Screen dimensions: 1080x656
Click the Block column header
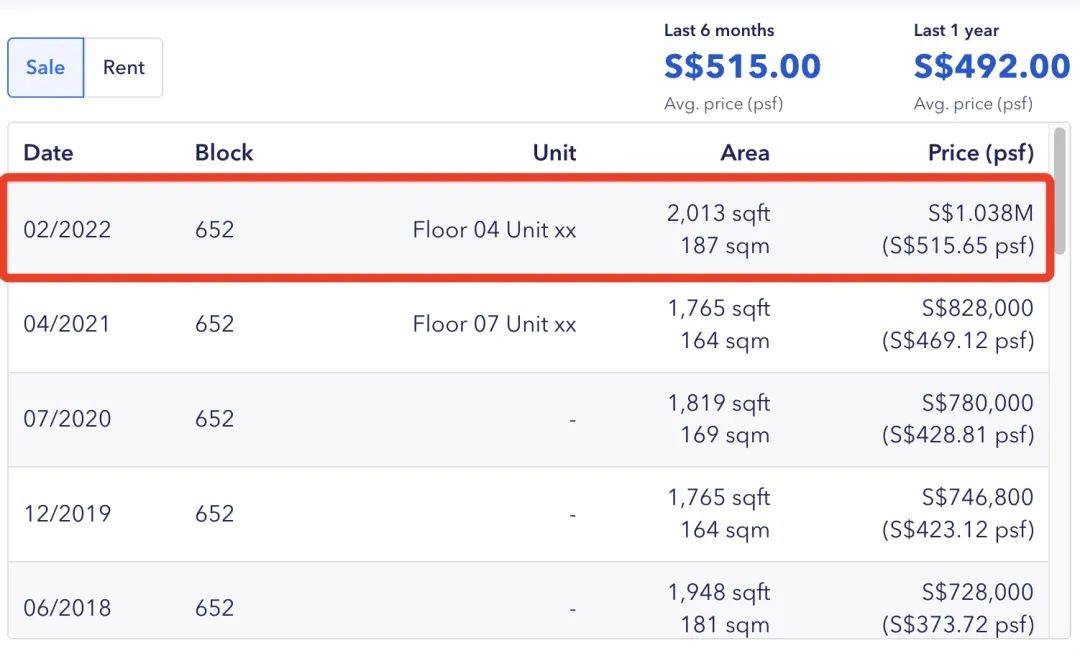[x=224, y=153]
